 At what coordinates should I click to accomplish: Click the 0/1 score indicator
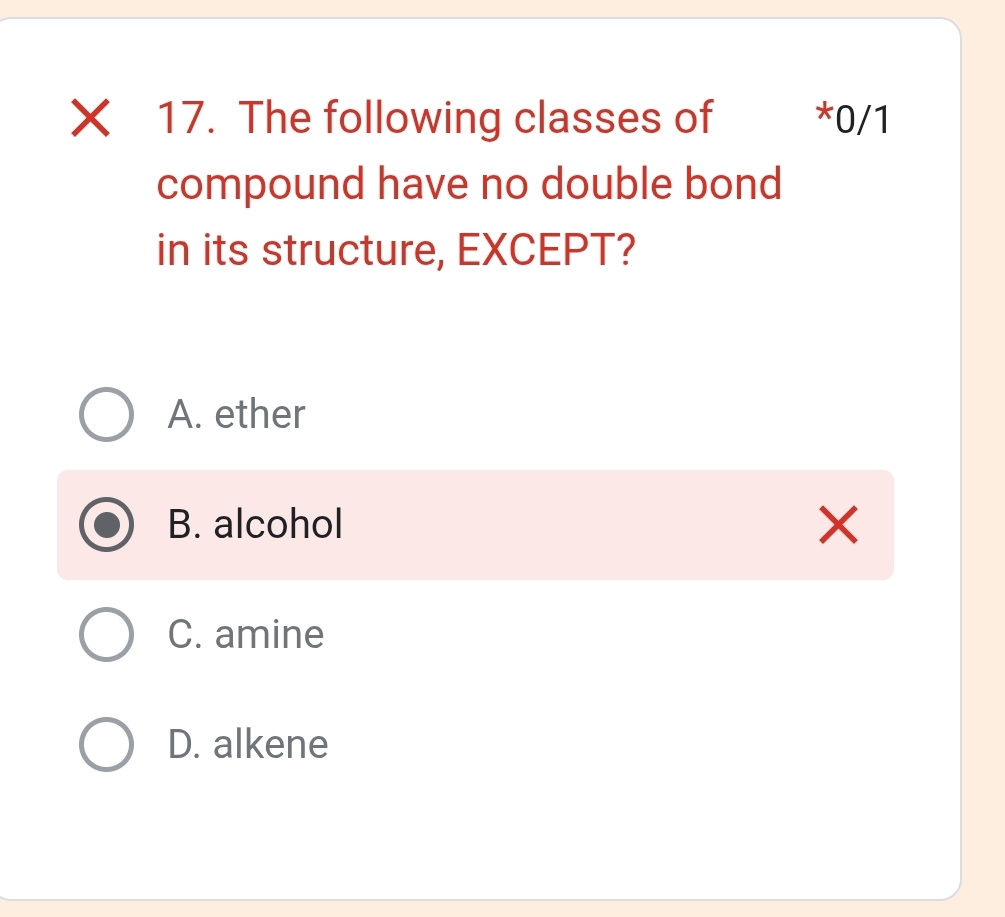coord(861,120)
